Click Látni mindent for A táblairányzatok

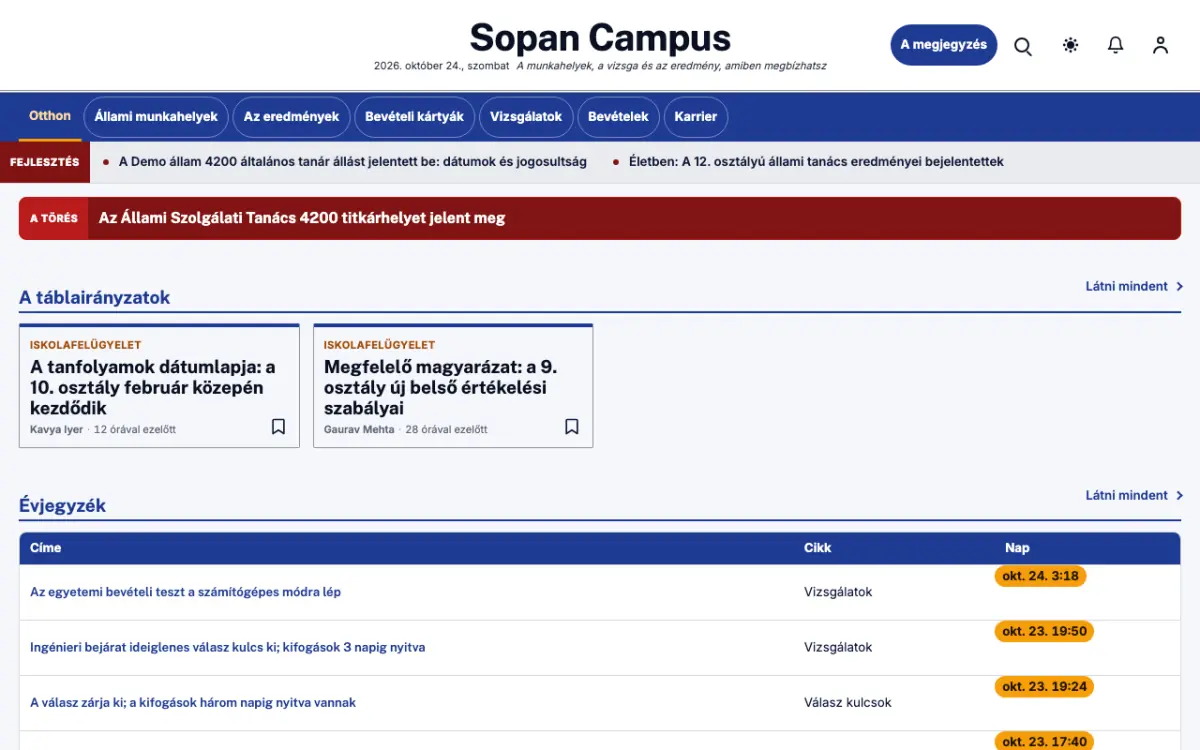click(x=1134, y=286)
